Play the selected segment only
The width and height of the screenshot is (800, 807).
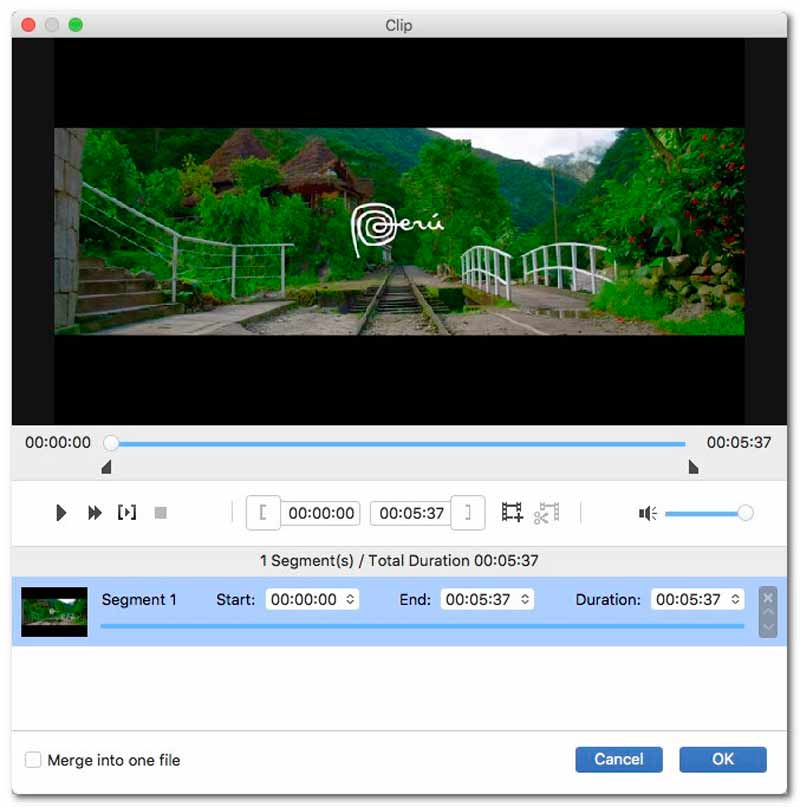pyautogui.click(x=127, y=513)
